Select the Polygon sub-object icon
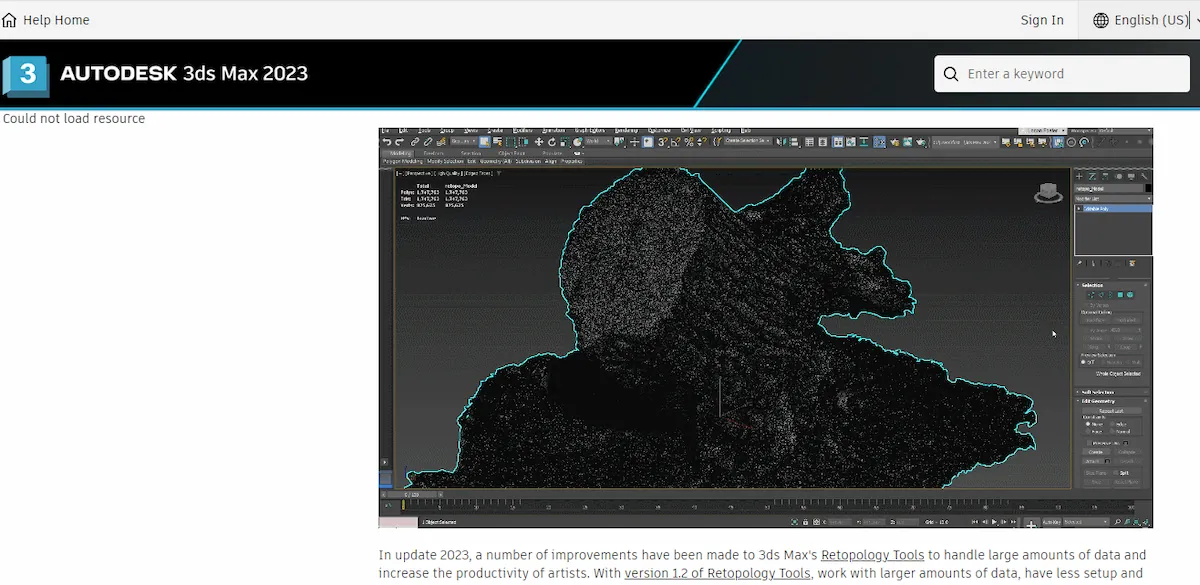The height and width of the screenshot is (585, 1200). pos(1120,294)
